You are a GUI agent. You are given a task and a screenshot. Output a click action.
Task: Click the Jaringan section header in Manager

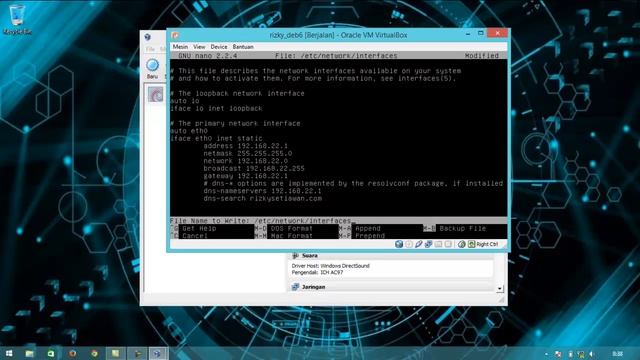pyautogui.click(x=313, y=287)
